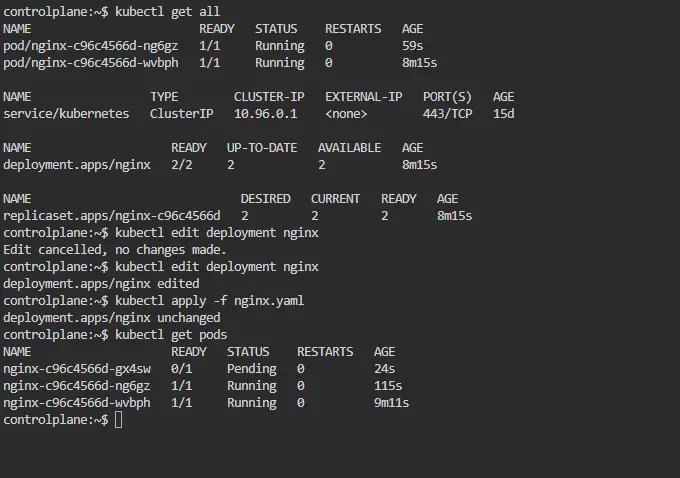Click the 'kubectl get pods' command text
Image resolution: width=680 pixels, height=478 pixels.
point(171,335)
